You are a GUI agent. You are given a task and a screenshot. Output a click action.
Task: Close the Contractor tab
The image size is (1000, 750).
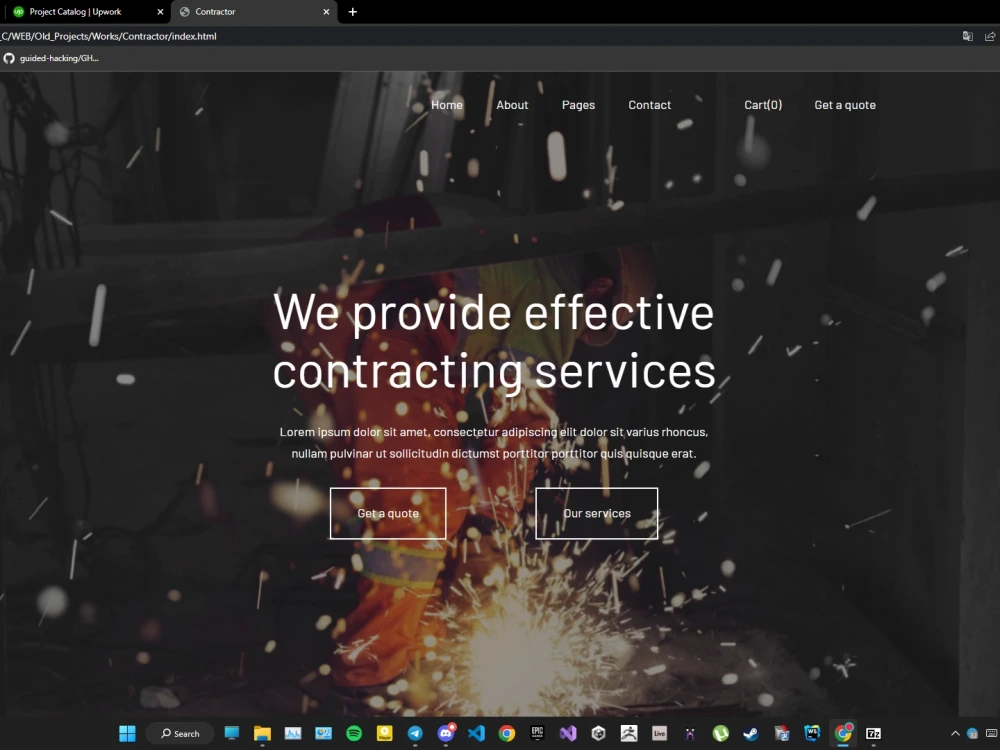tap(326, 11)
